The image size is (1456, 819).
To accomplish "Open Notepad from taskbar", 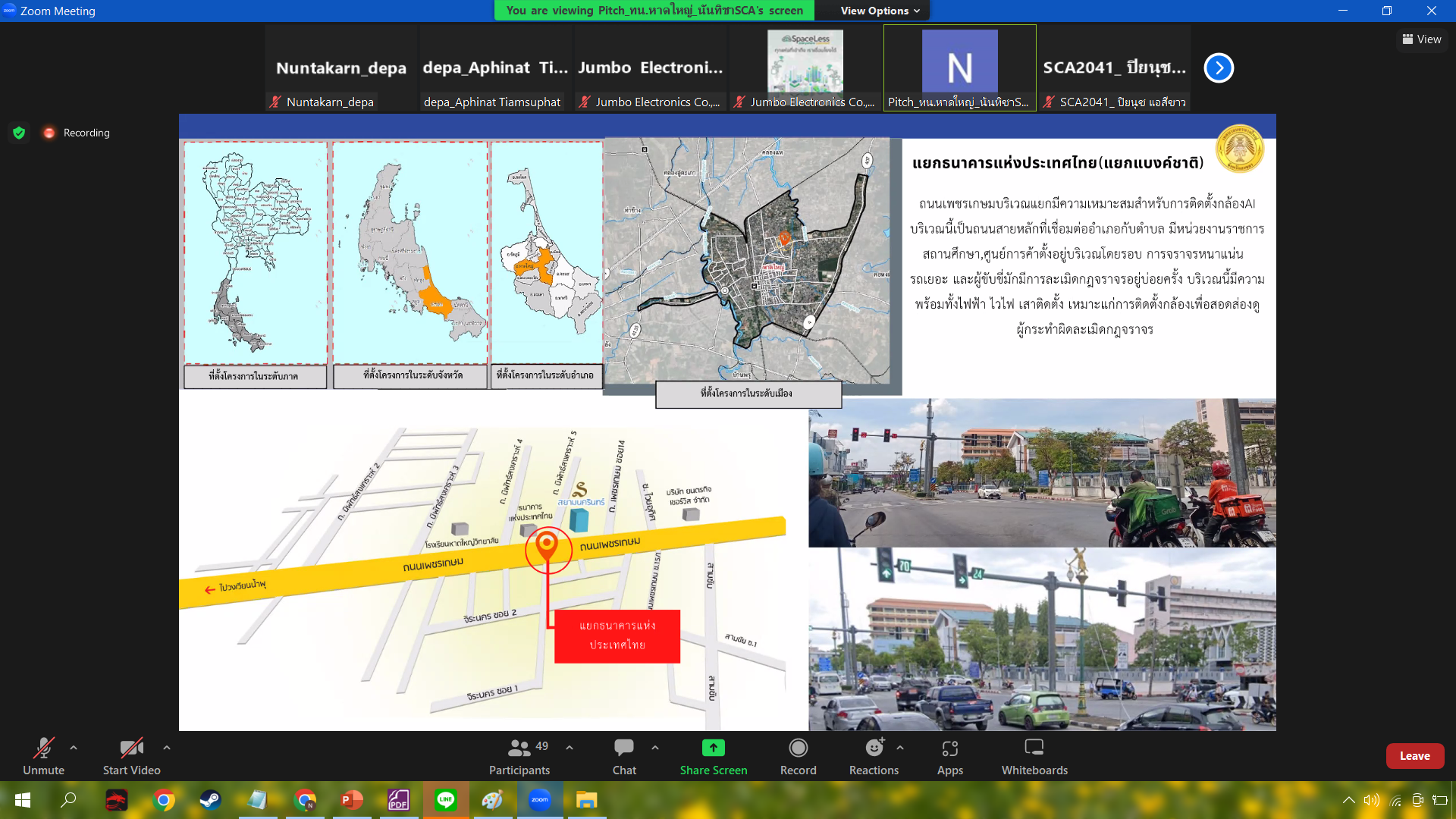I will (258, 800).
